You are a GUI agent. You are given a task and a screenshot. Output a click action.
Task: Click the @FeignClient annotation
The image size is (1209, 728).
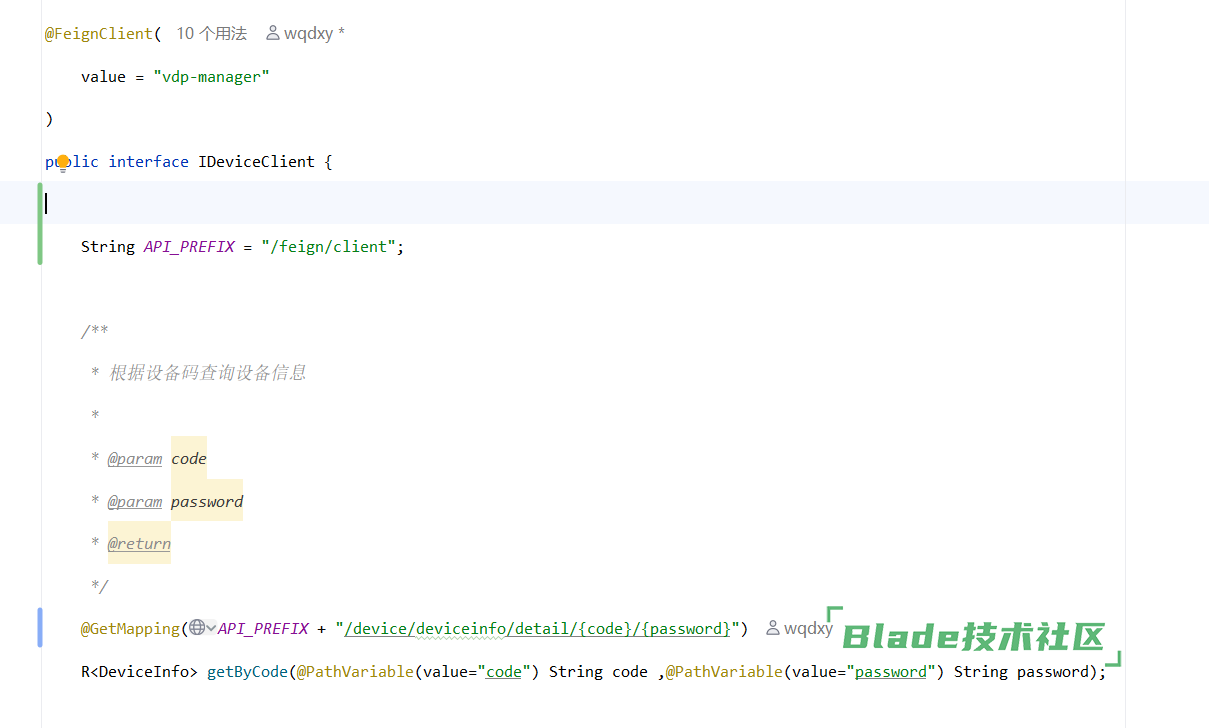pos(99,33)
